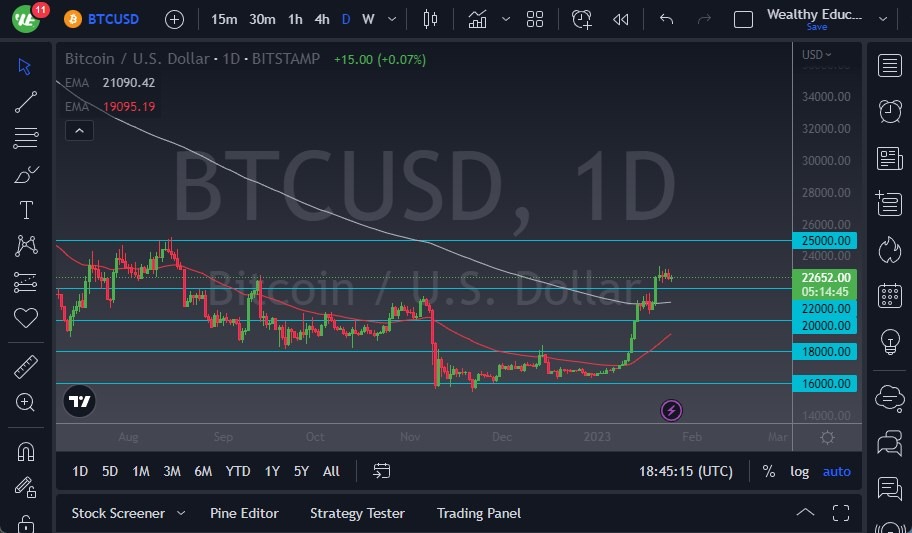Open the ideas lightbulb icon

pos(889,342)
